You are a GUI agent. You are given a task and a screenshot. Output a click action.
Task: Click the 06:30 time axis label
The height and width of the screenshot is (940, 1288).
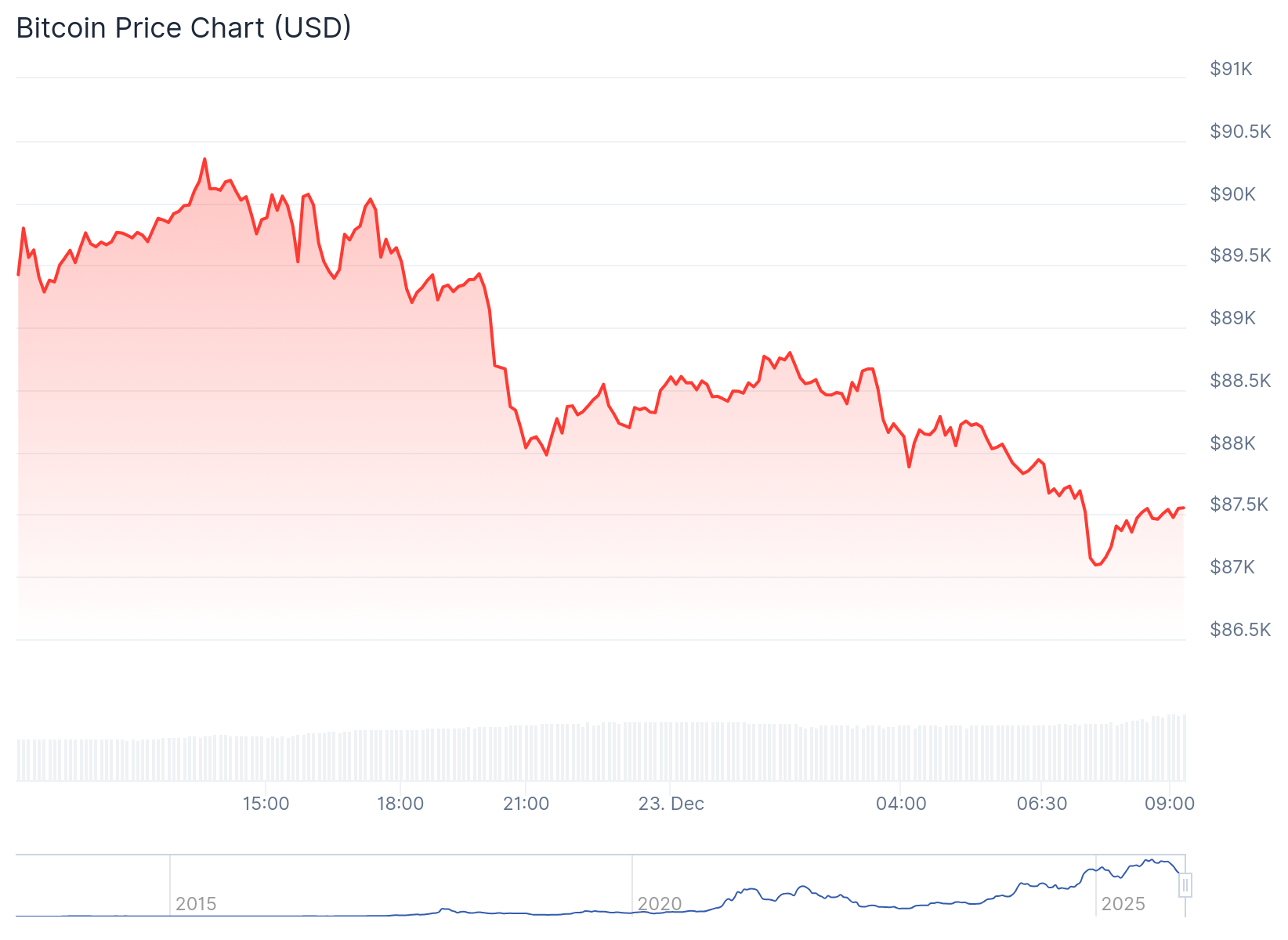1042,804
